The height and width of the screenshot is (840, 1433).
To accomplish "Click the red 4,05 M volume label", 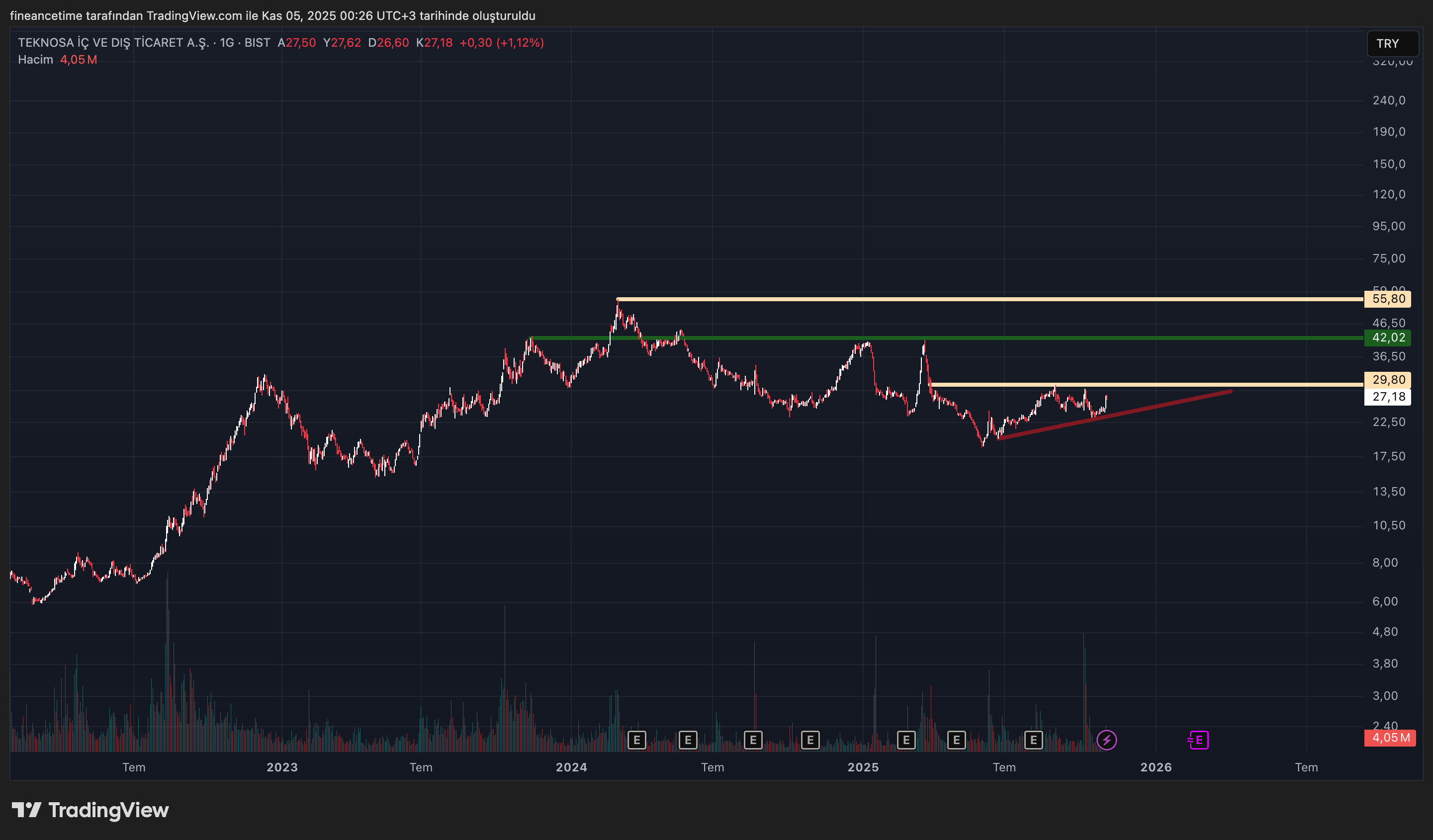I will coord(1389,738).
